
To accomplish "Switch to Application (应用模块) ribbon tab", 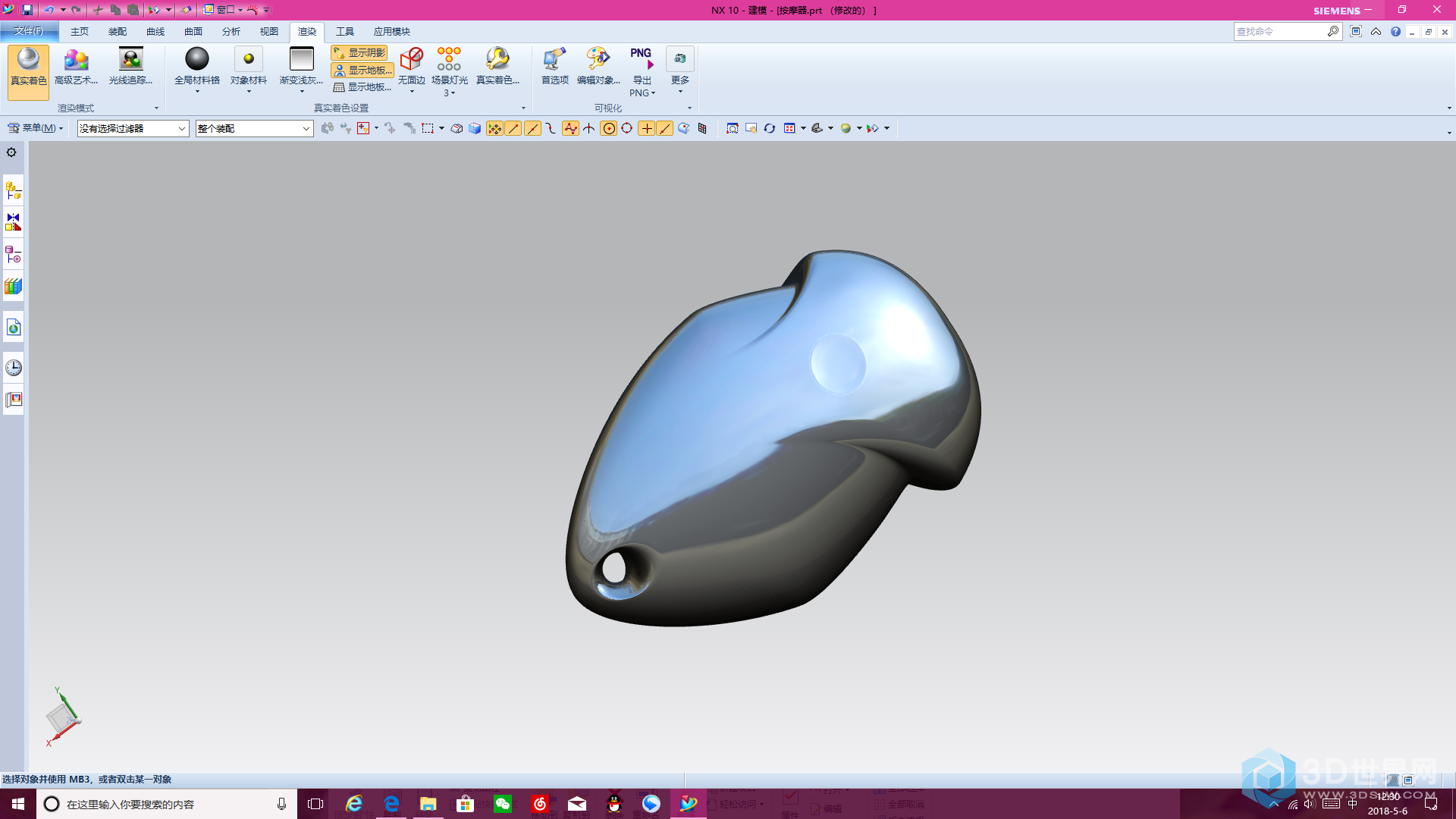I will [392, 31].
